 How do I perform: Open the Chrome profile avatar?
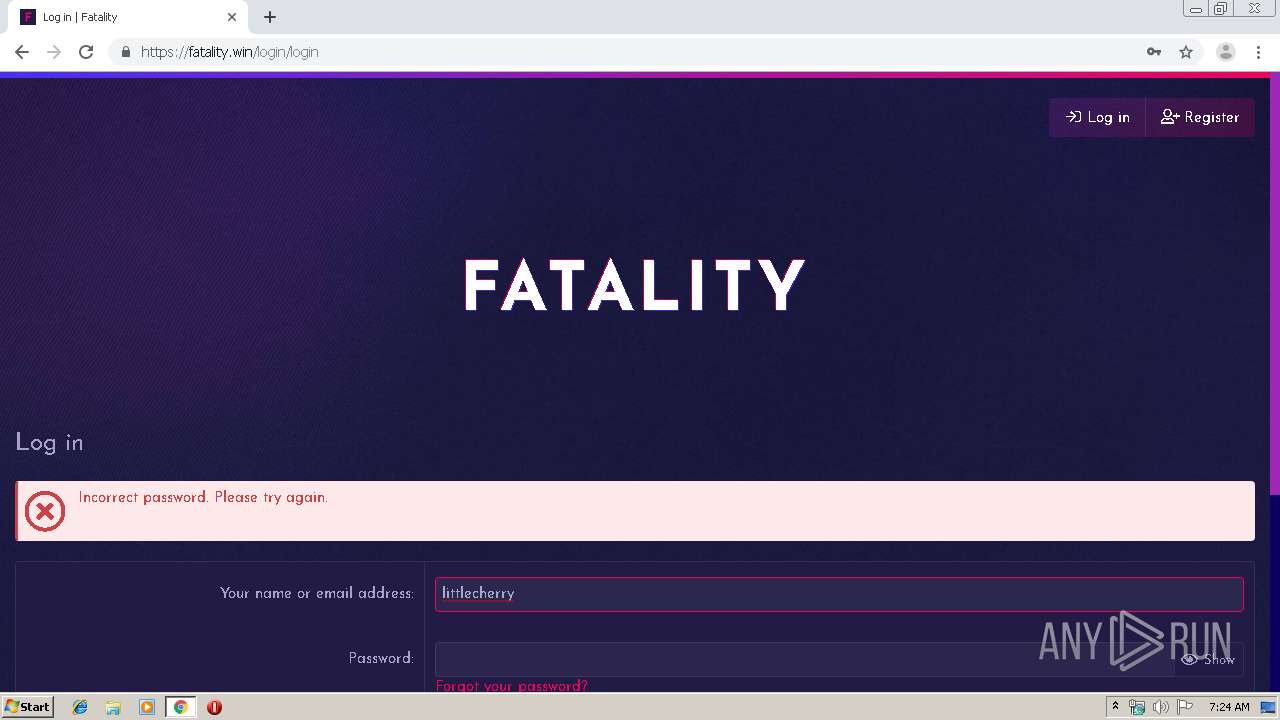coord(1226,52)
